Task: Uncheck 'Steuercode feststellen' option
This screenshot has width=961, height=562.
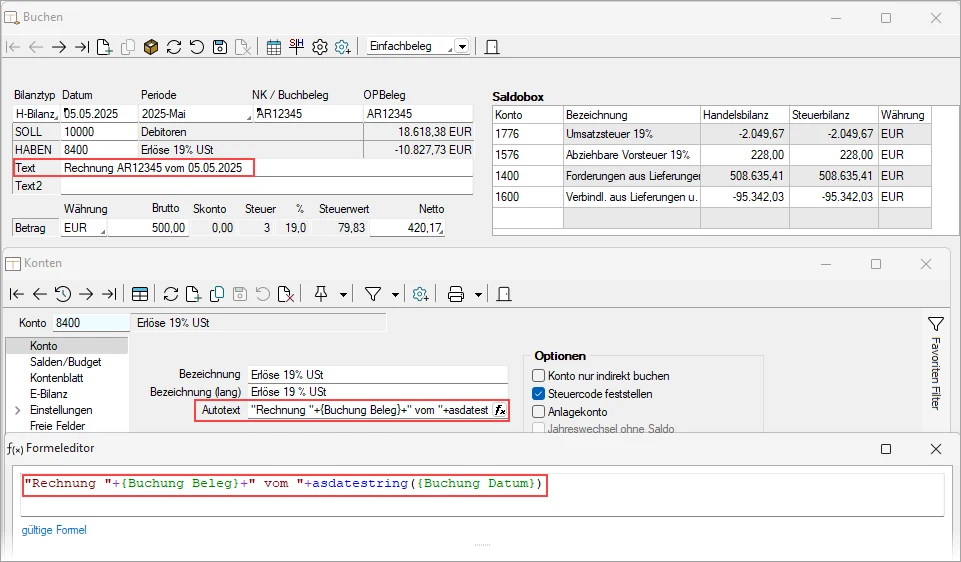Action: pos(539,394)
